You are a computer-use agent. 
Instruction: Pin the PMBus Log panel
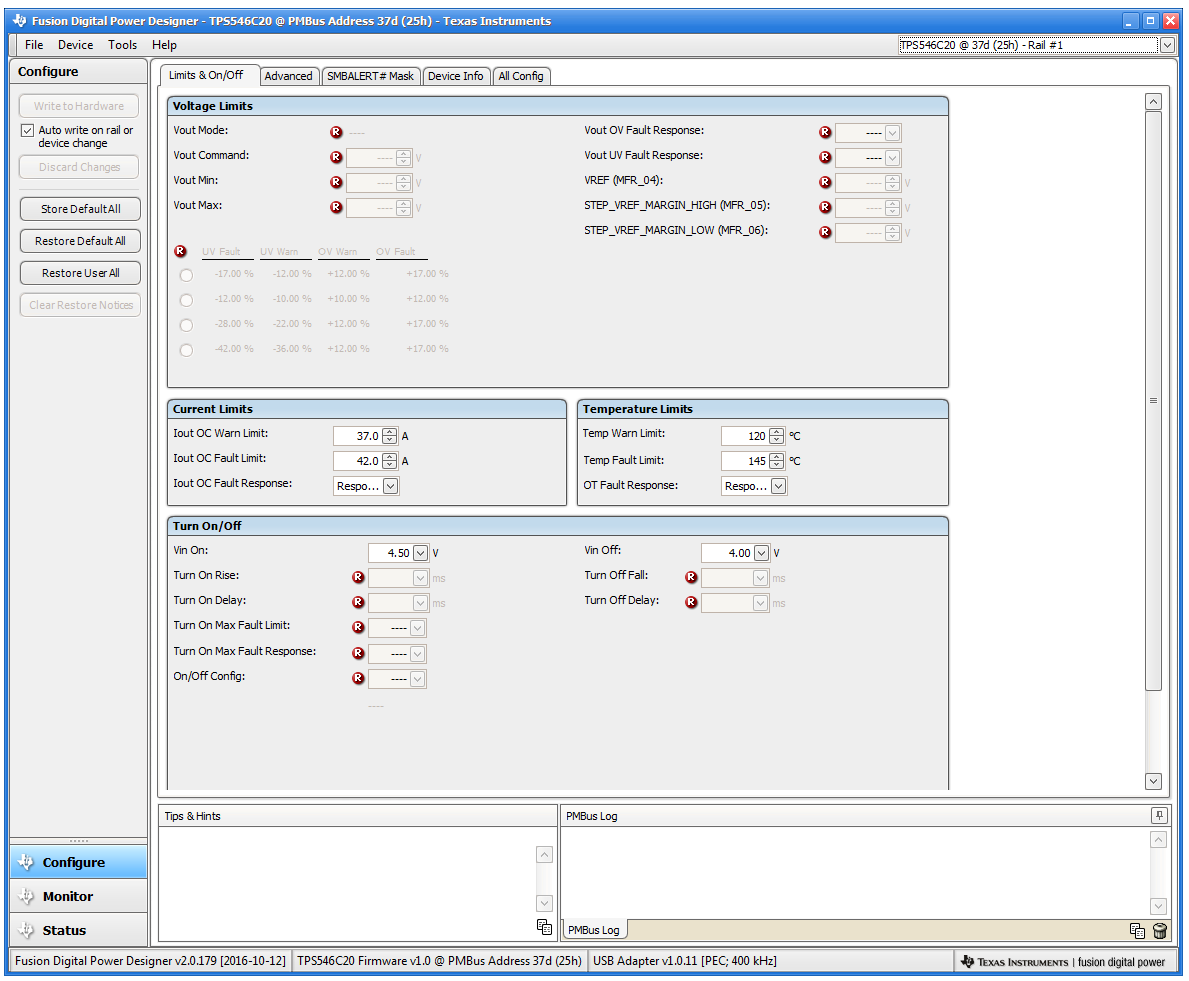pos(1159,815)
